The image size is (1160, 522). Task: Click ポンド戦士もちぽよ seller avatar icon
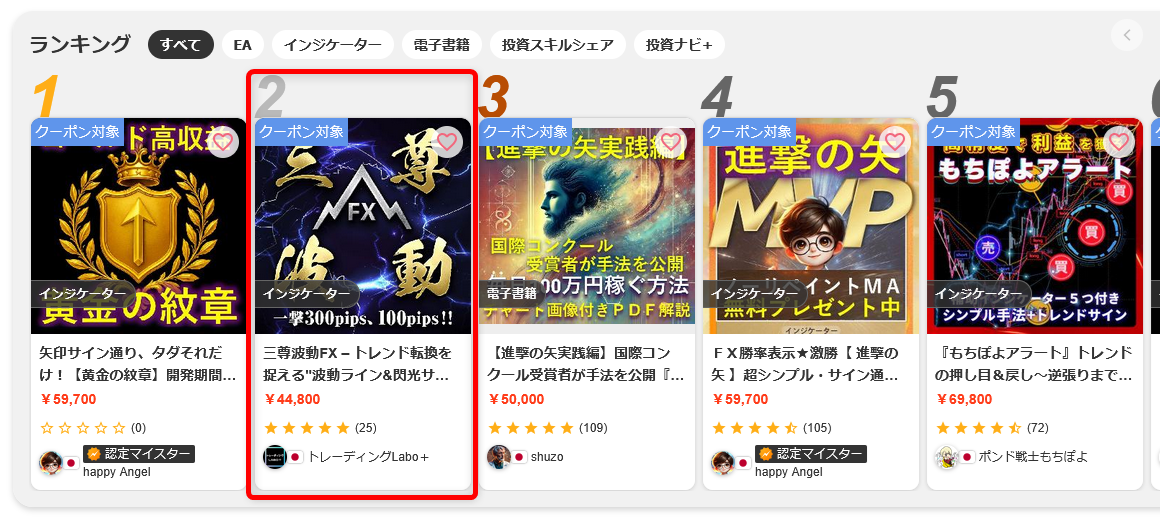coord(947,456)
